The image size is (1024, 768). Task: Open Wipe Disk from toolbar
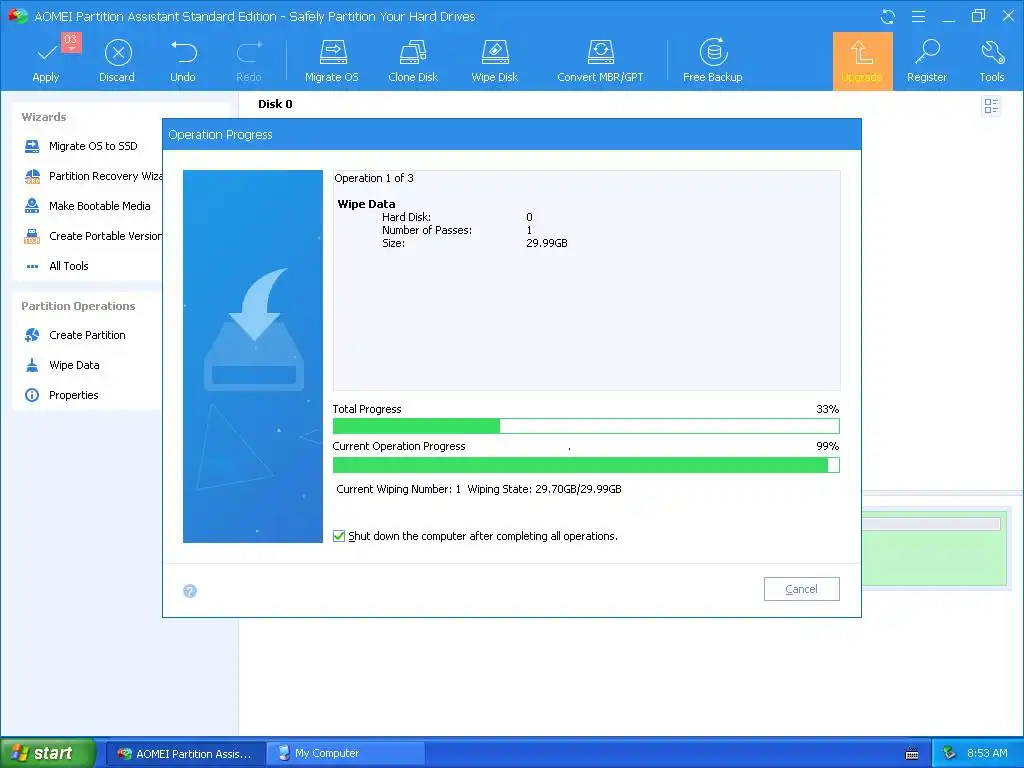[x=494, y=61]
